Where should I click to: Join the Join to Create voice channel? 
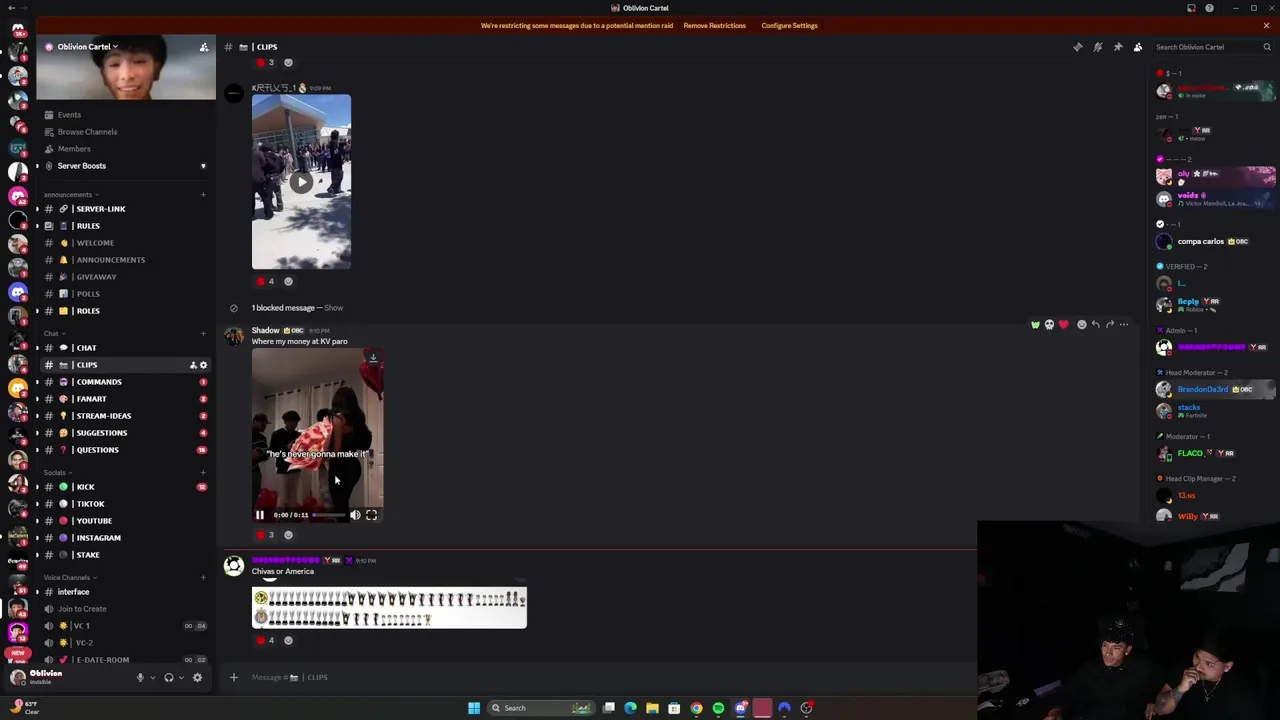[x=82, y=609]
